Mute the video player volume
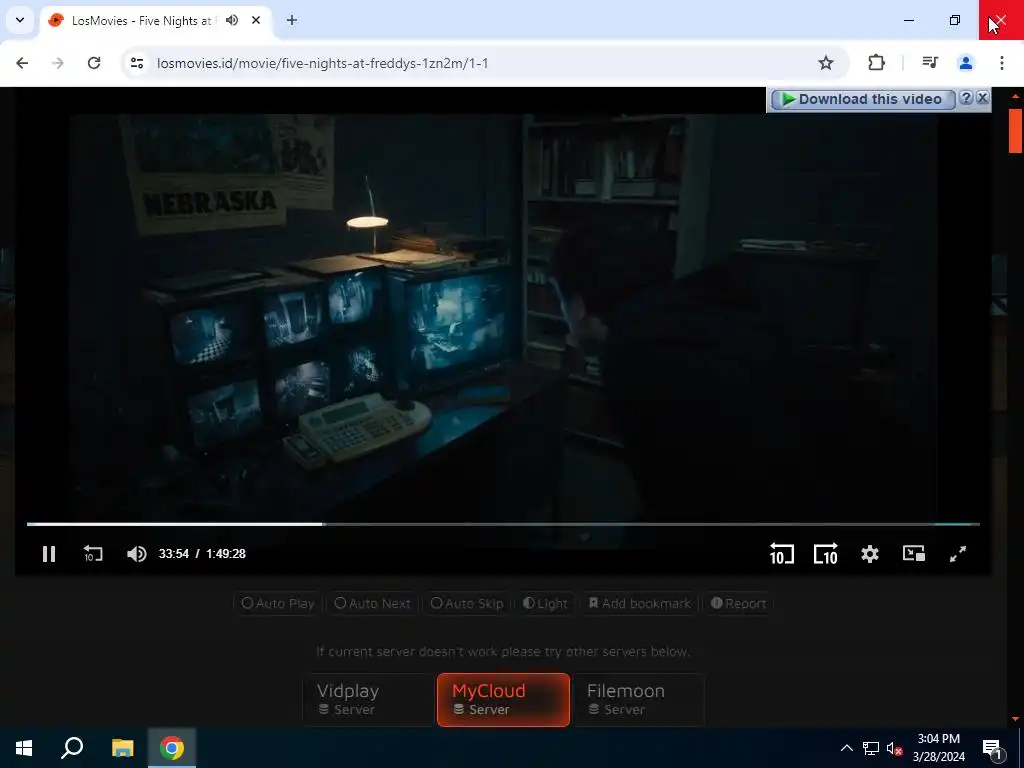 (x=136, y=554)
